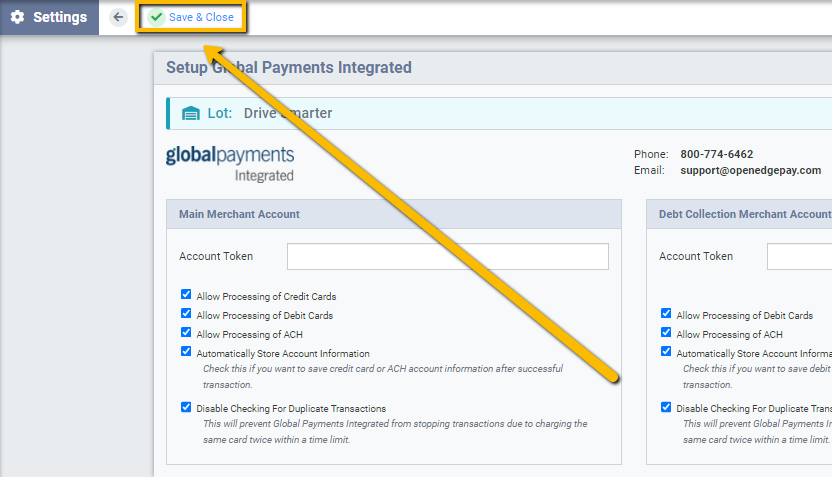Click the Settings title label

tap(60, 17)
